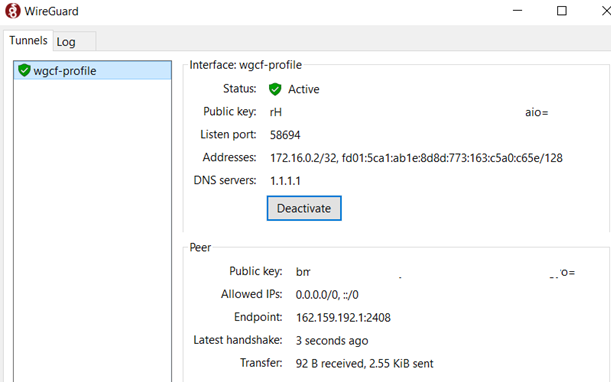Deactivate the wgcf-profile tunnel
The width and height of the screenshot is (611, 382).
304,208
